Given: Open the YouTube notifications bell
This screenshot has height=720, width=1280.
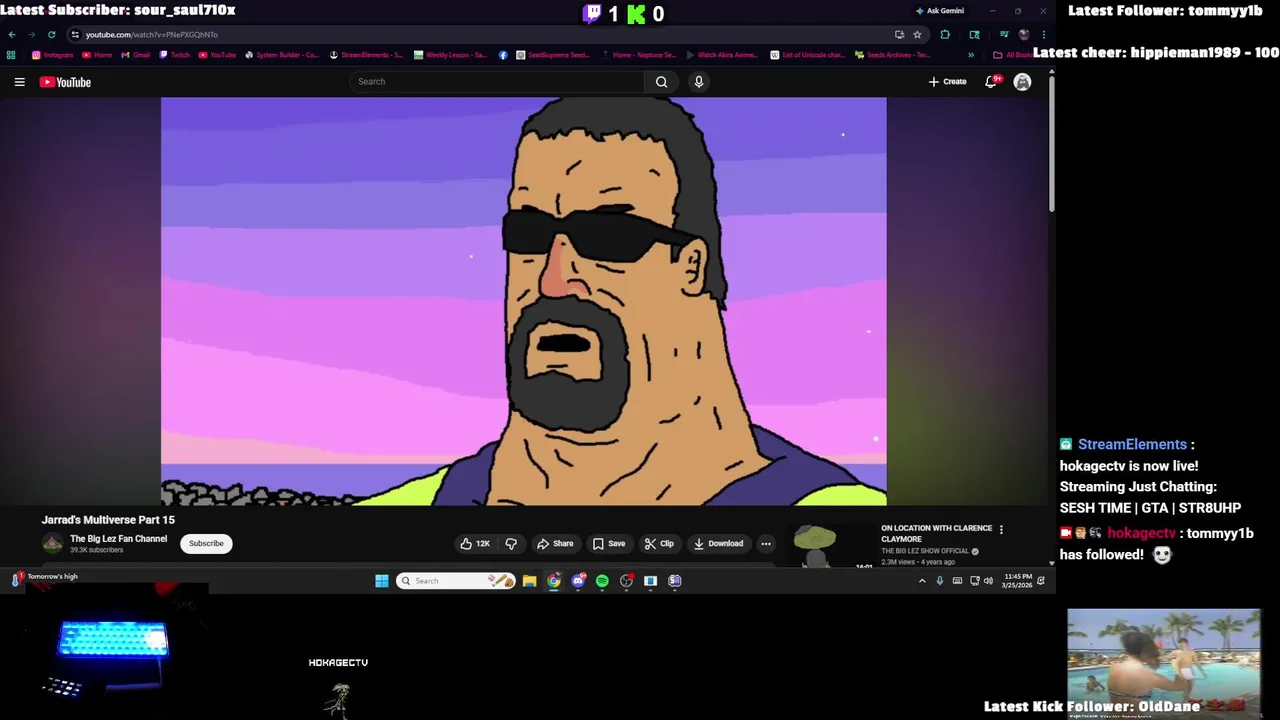Looking at the screenshot, I should click(x=991, y=82).
